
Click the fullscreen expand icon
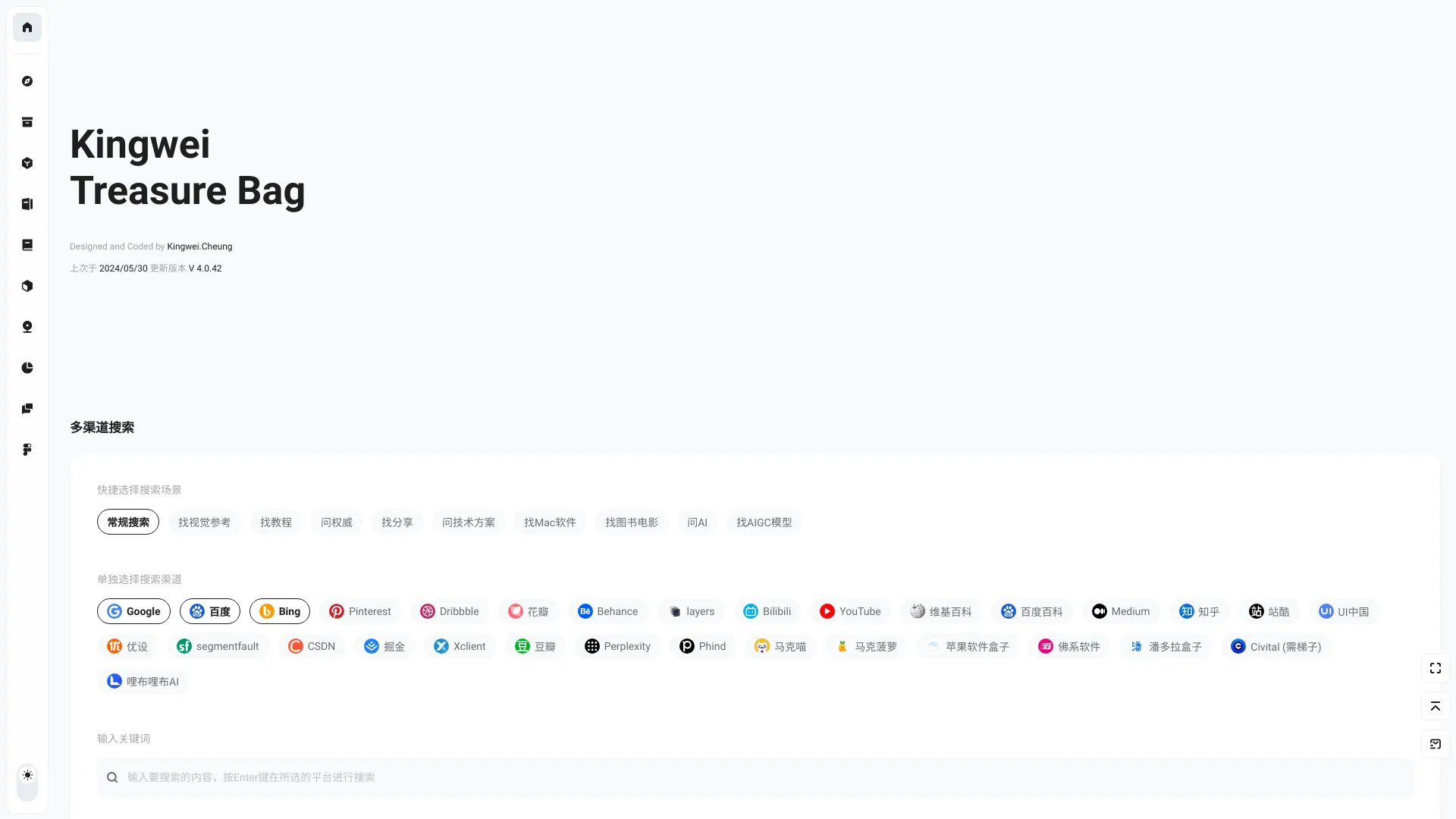pos(1435,668)
